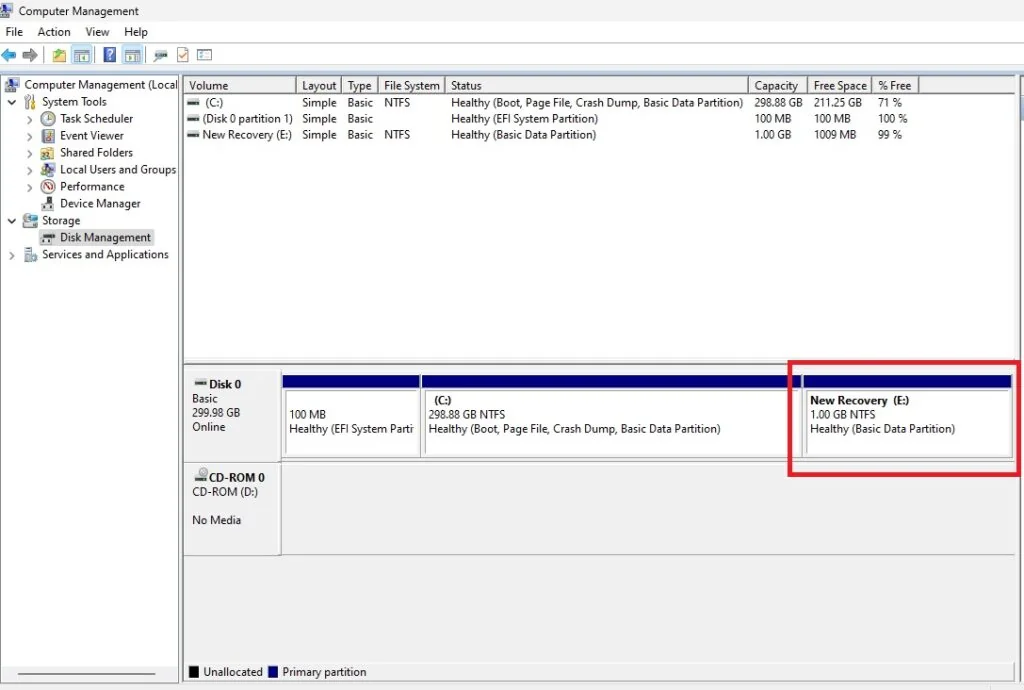Sort by the Layout column header

[319, 86]
